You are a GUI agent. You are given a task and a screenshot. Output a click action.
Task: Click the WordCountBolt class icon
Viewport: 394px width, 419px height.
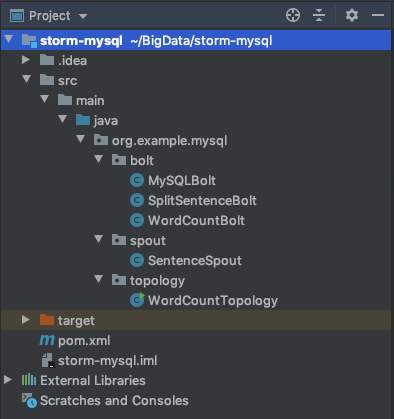point(137,220)
